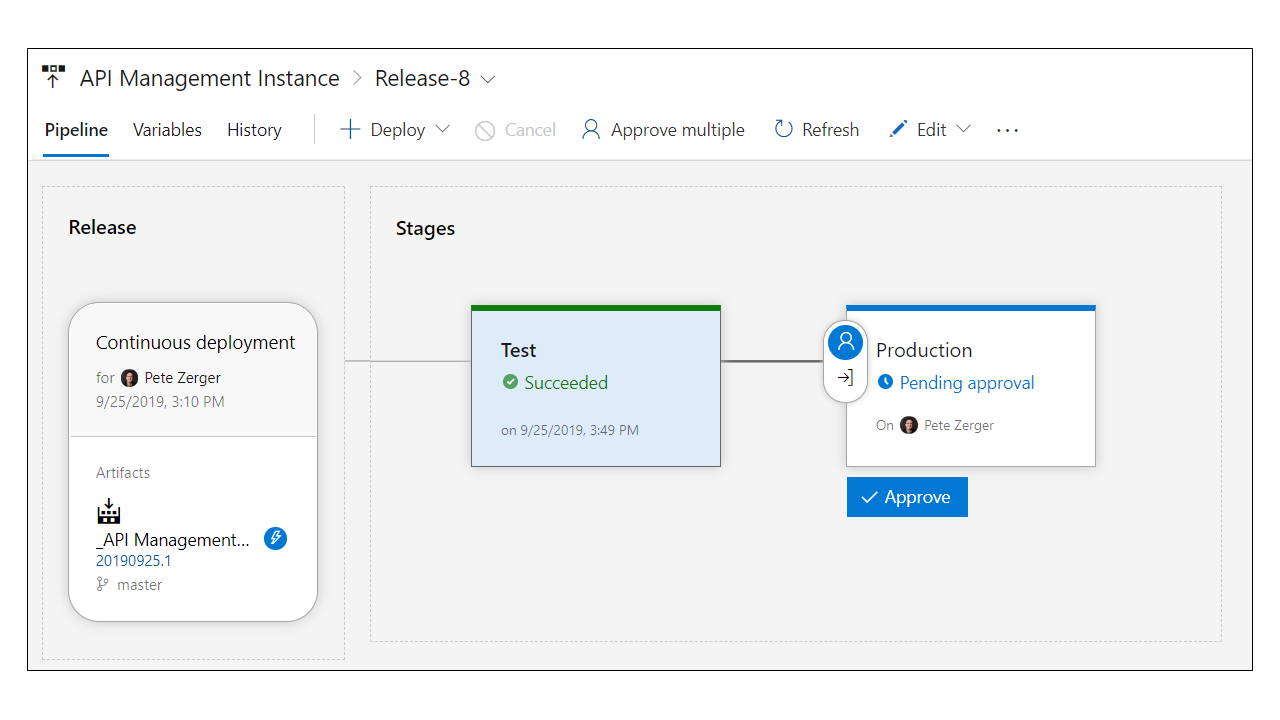
Task: Click the plus icon next to Deploy
Action: tap(350, 129)
